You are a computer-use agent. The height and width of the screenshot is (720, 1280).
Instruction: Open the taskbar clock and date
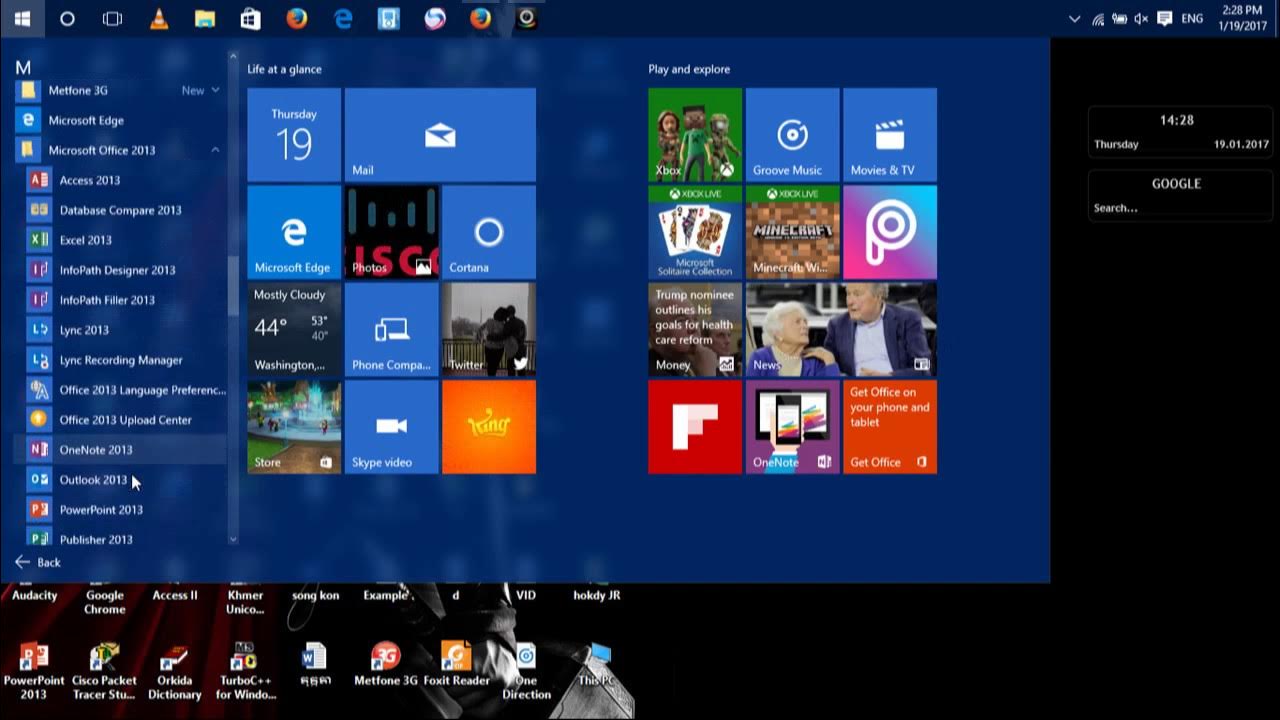[1242, 18]
